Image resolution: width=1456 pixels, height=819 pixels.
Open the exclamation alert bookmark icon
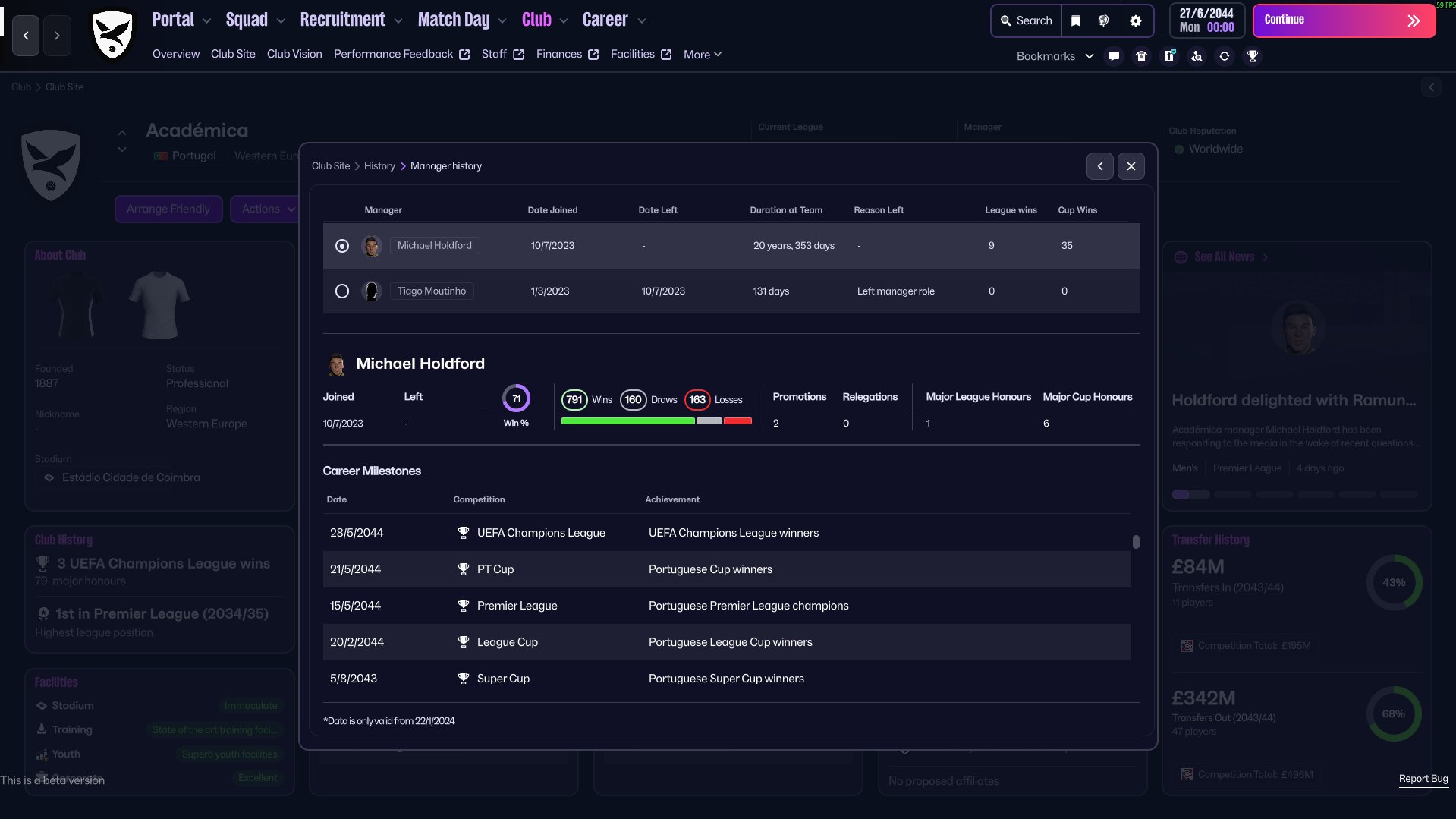tap(1170, 56)
